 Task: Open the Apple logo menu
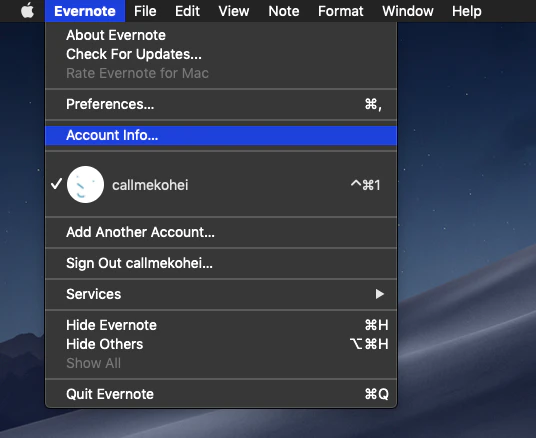click(27, 11)
